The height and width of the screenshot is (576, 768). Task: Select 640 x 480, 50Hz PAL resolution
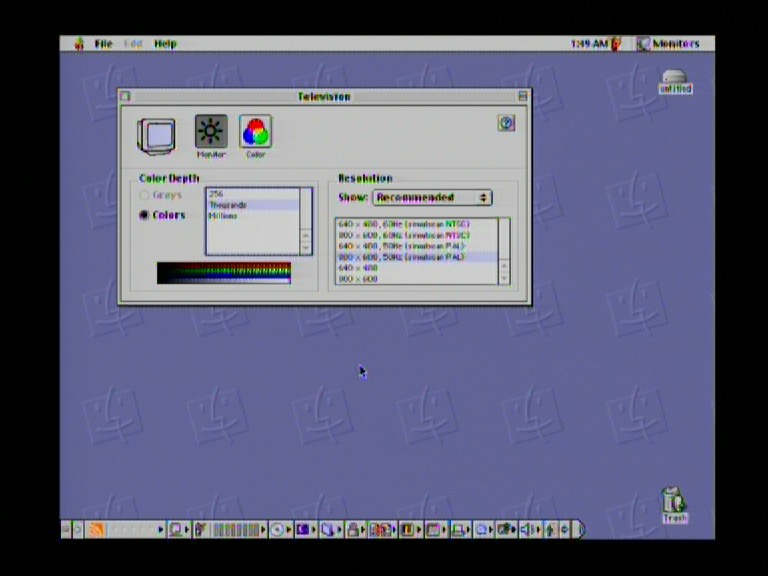point(417,246)
